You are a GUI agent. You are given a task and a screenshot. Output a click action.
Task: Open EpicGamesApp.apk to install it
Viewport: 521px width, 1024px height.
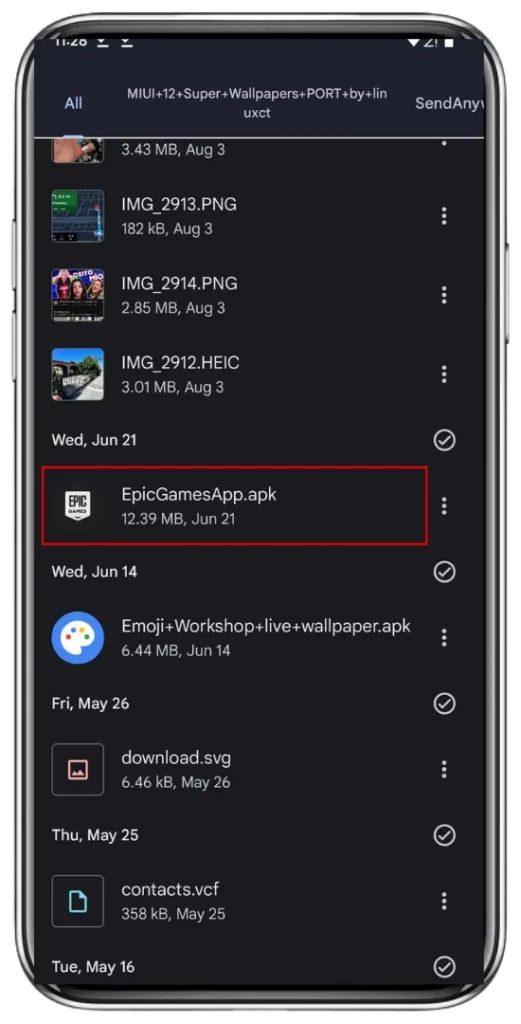[x=199, y=494]
